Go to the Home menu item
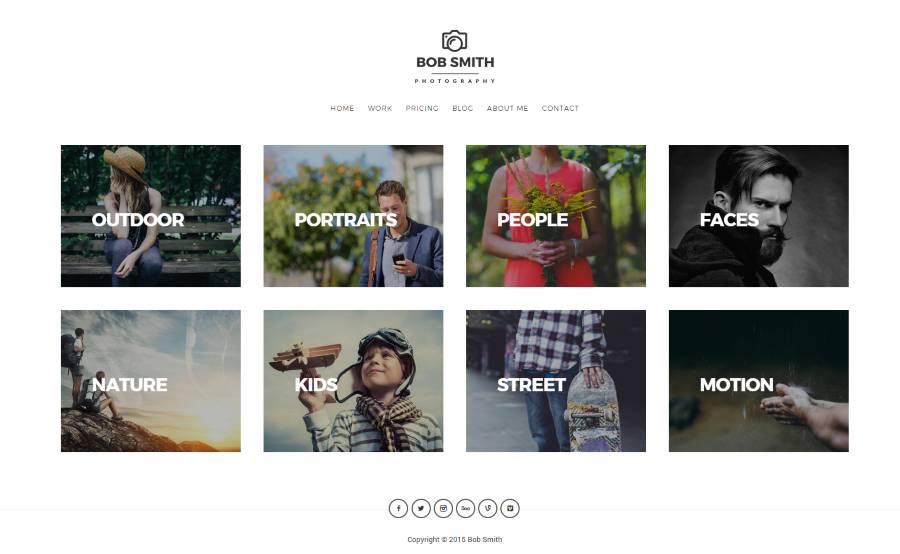900x554 pixels. [342, 109]
